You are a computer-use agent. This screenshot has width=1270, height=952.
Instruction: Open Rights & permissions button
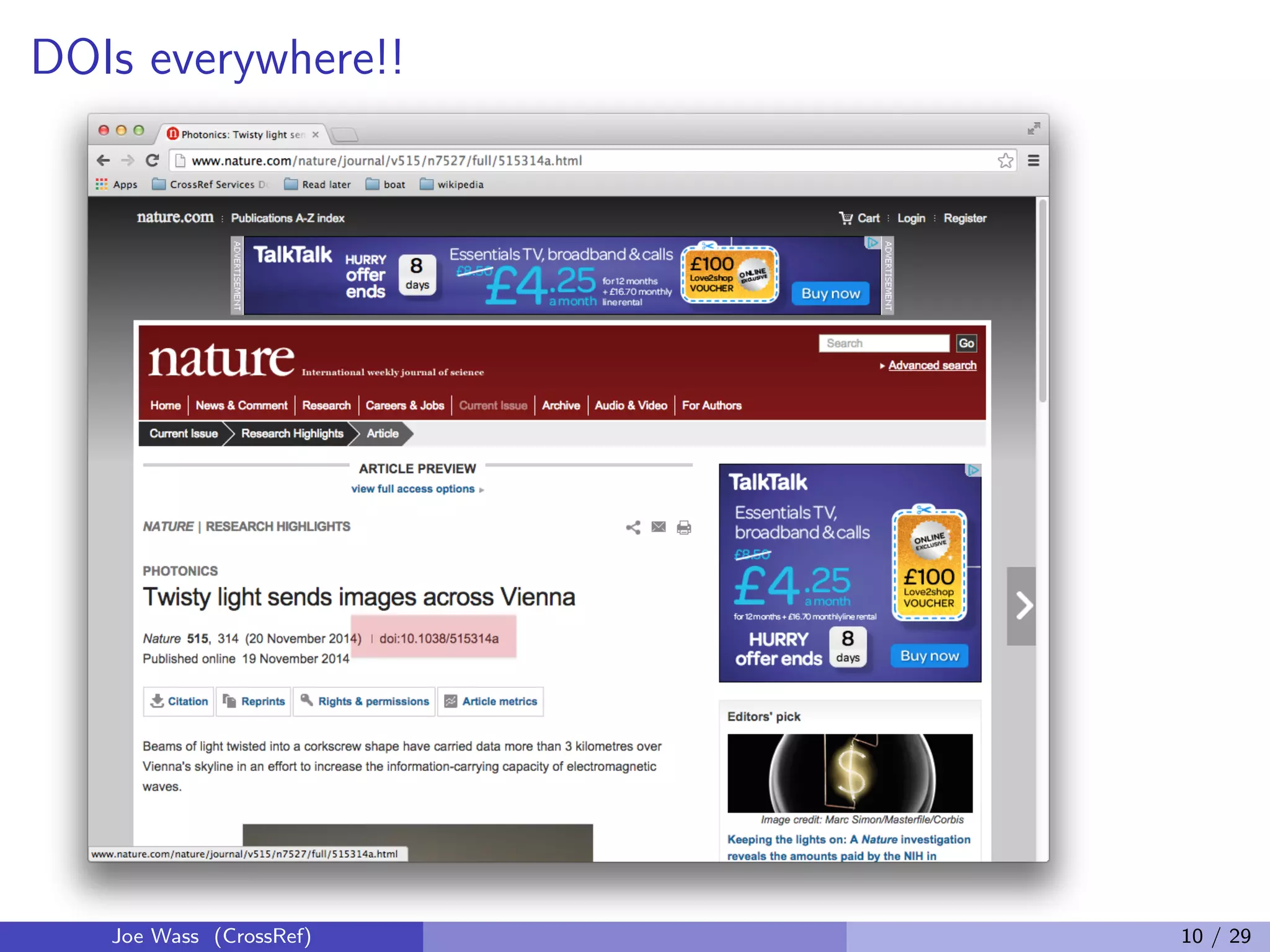tap(365, 702)
